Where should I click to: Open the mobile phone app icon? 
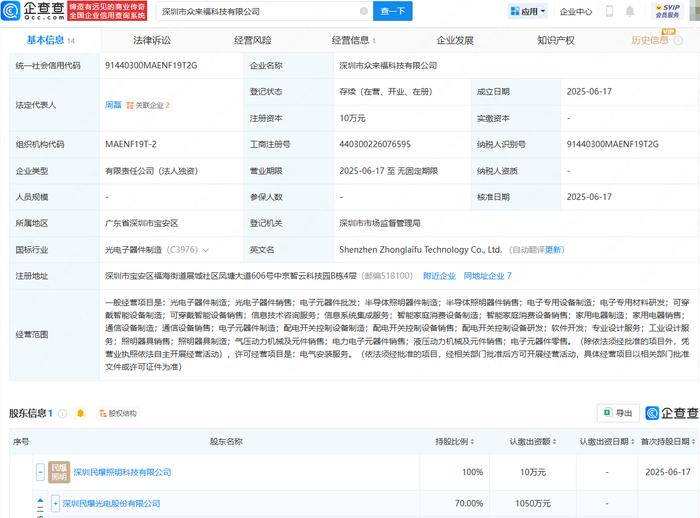609,11
